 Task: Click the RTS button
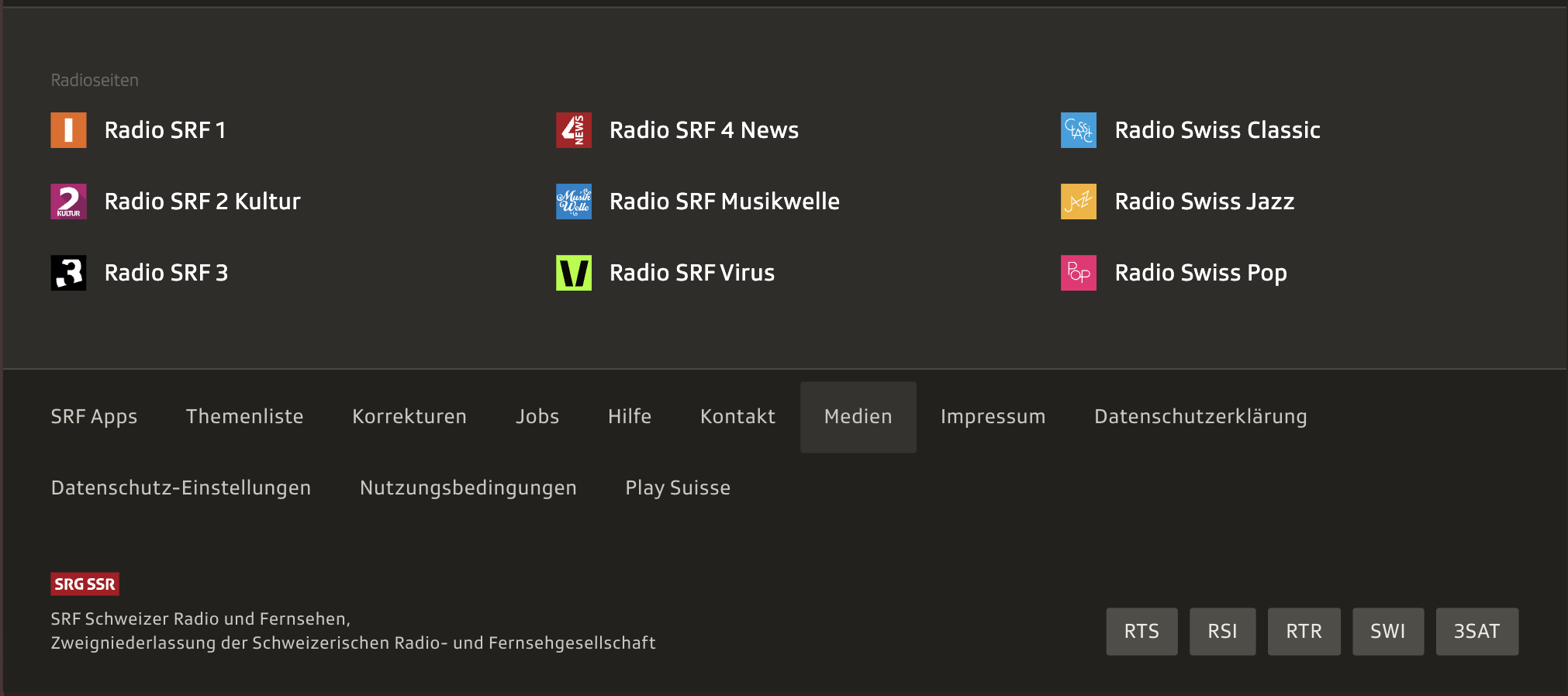tap(1141, 632)
